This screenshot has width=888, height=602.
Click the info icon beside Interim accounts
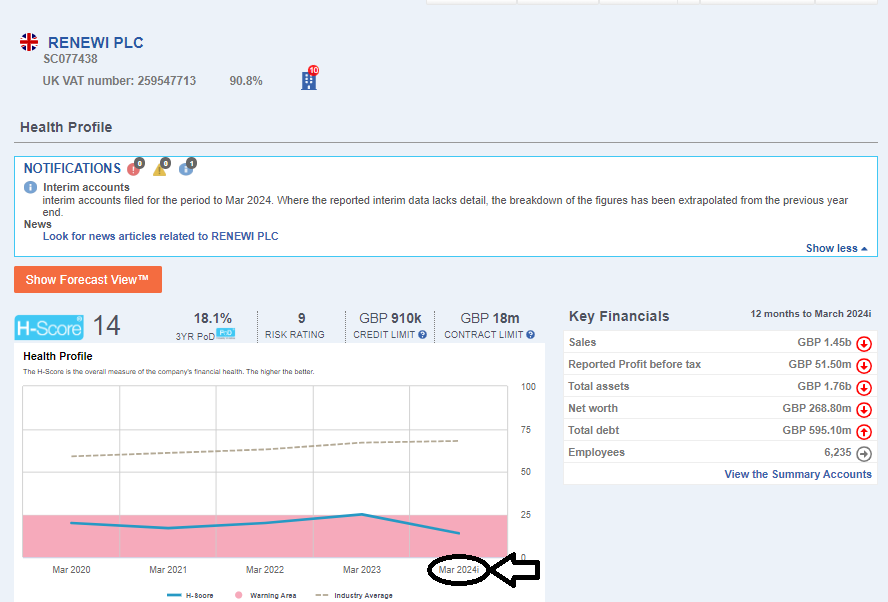31,187
